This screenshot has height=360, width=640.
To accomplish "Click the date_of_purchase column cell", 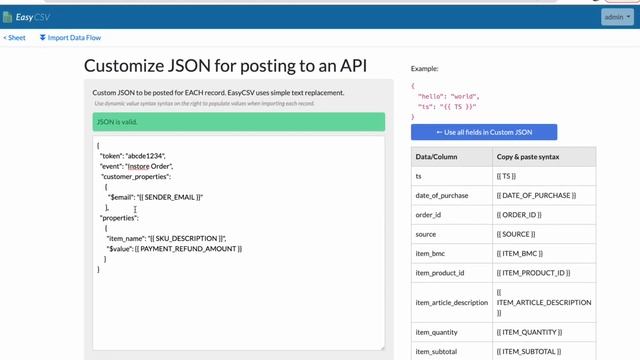I will [x=452, y=196].
